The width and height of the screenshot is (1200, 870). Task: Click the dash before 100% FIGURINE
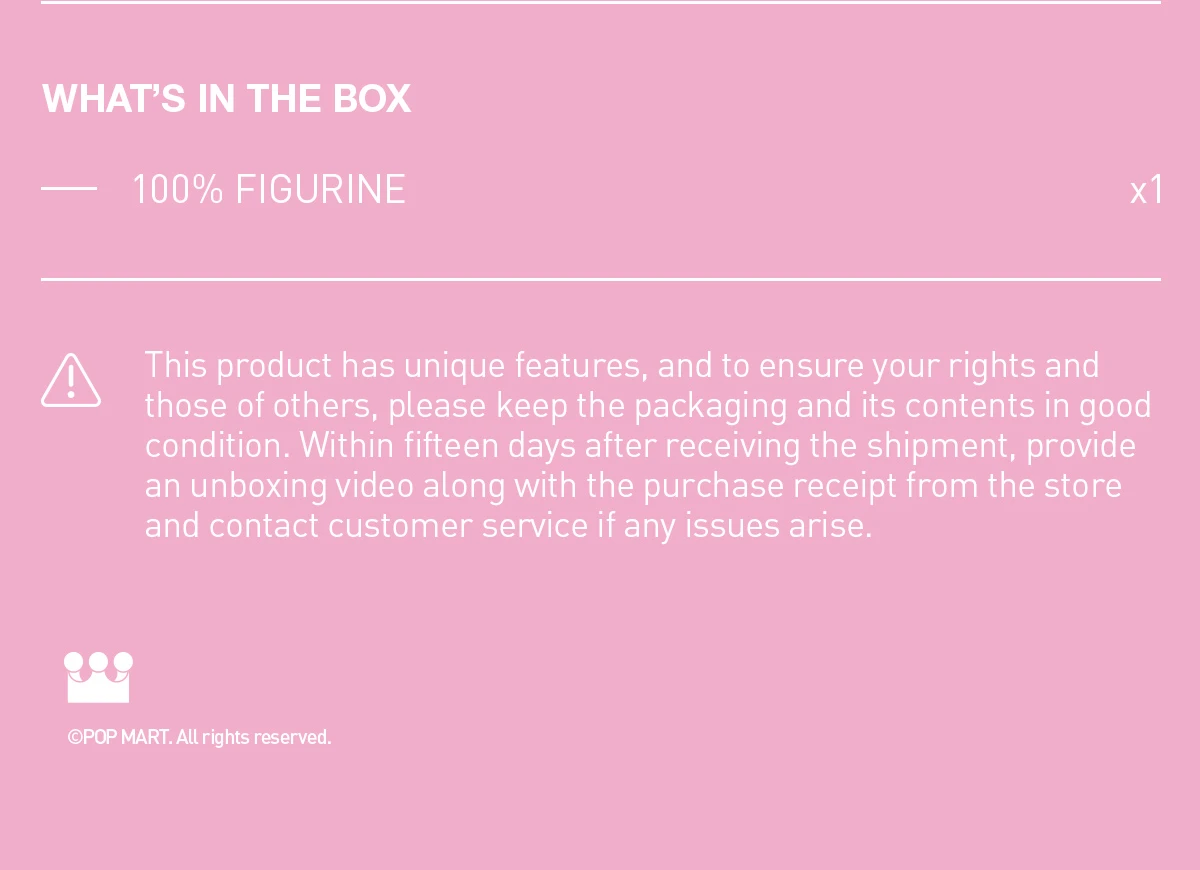69,188
